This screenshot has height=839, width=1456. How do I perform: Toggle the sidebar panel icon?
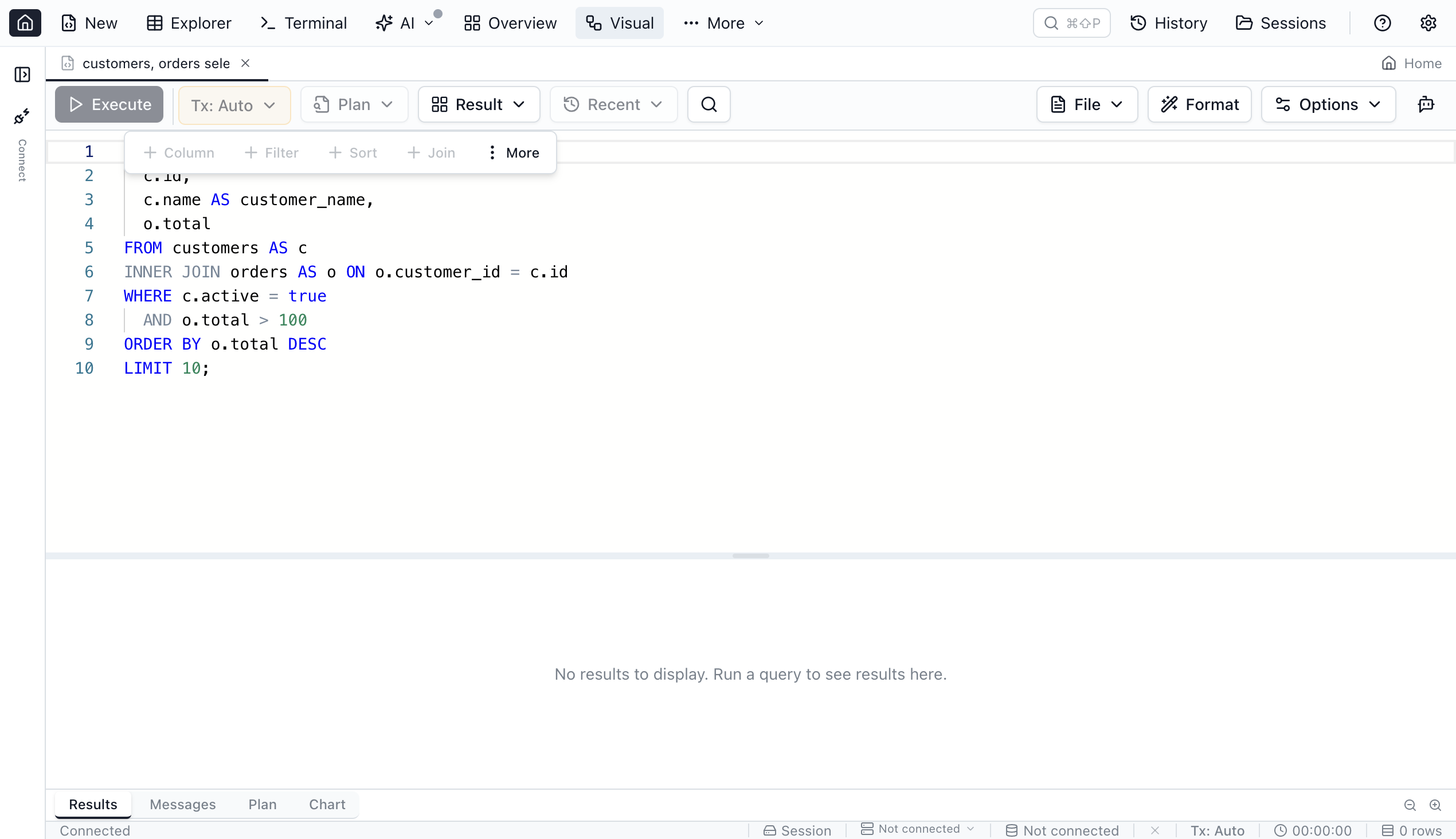(x=22, y=75)
